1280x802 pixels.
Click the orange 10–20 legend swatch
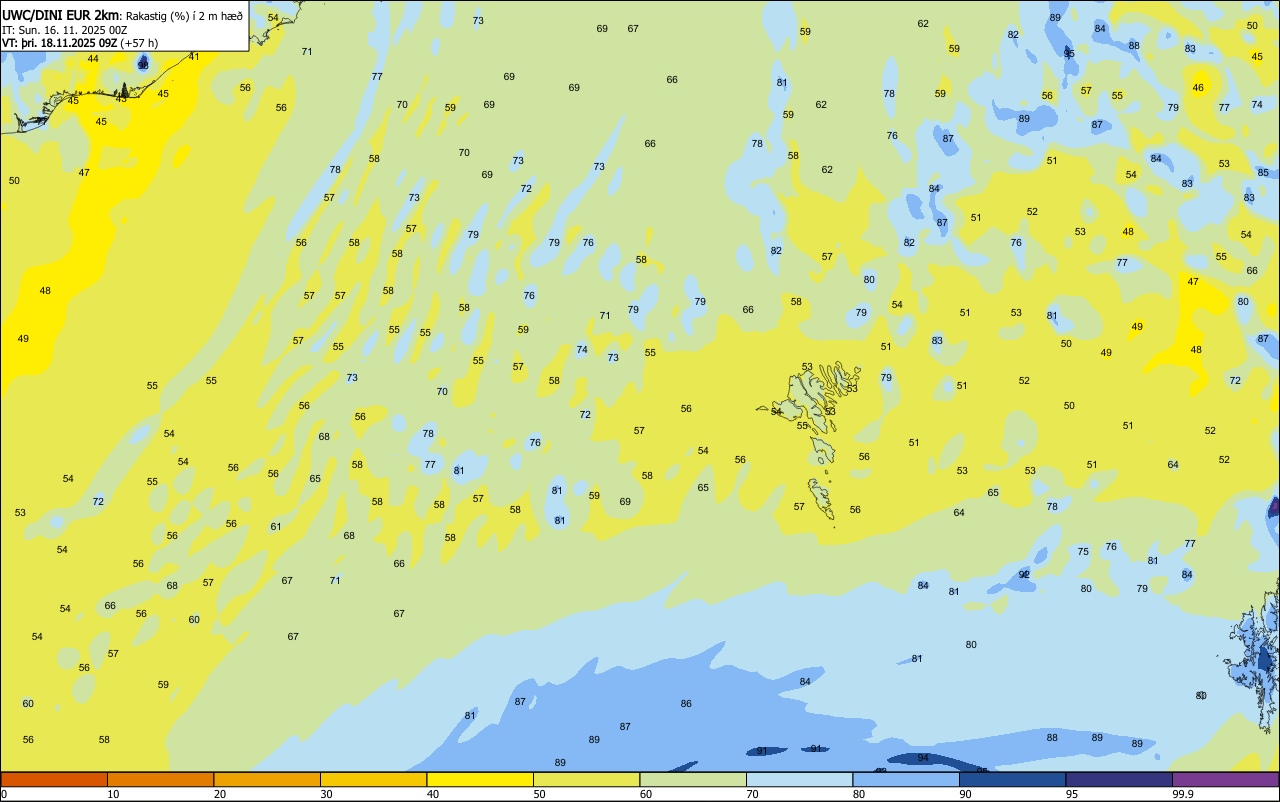click(160, 779)
